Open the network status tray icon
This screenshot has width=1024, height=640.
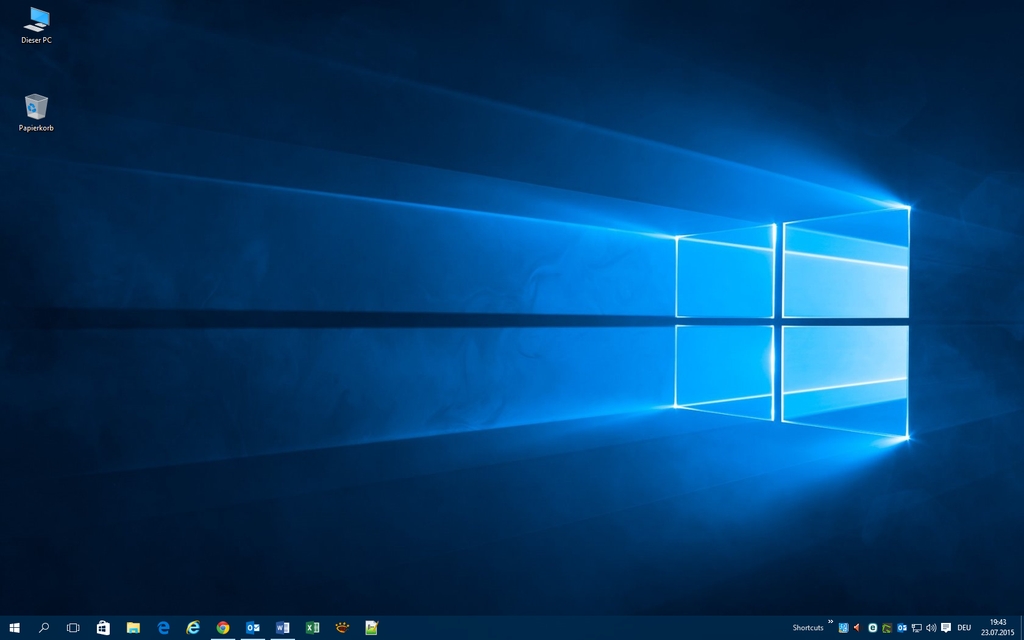(x=917, y=628)
